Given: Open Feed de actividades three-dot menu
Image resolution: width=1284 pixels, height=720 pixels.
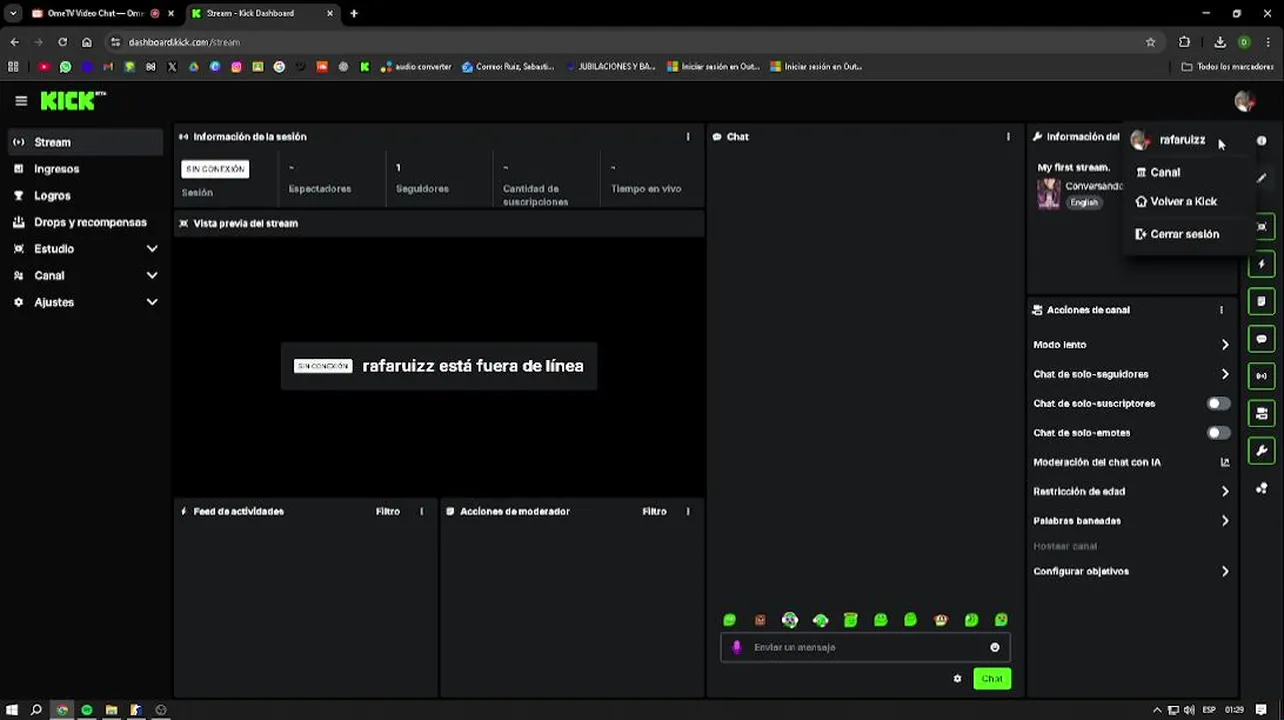Looking at the screenshot, I should pyautogui.click(x=421, y=511).
